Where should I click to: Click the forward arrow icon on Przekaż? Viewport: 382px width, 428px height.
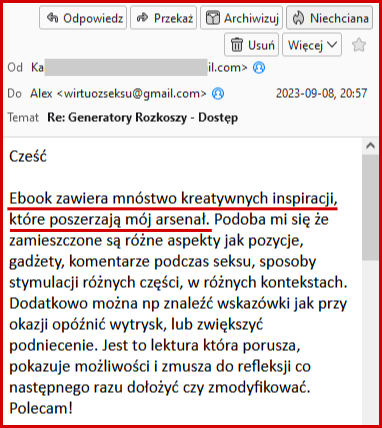coord(143,17)
